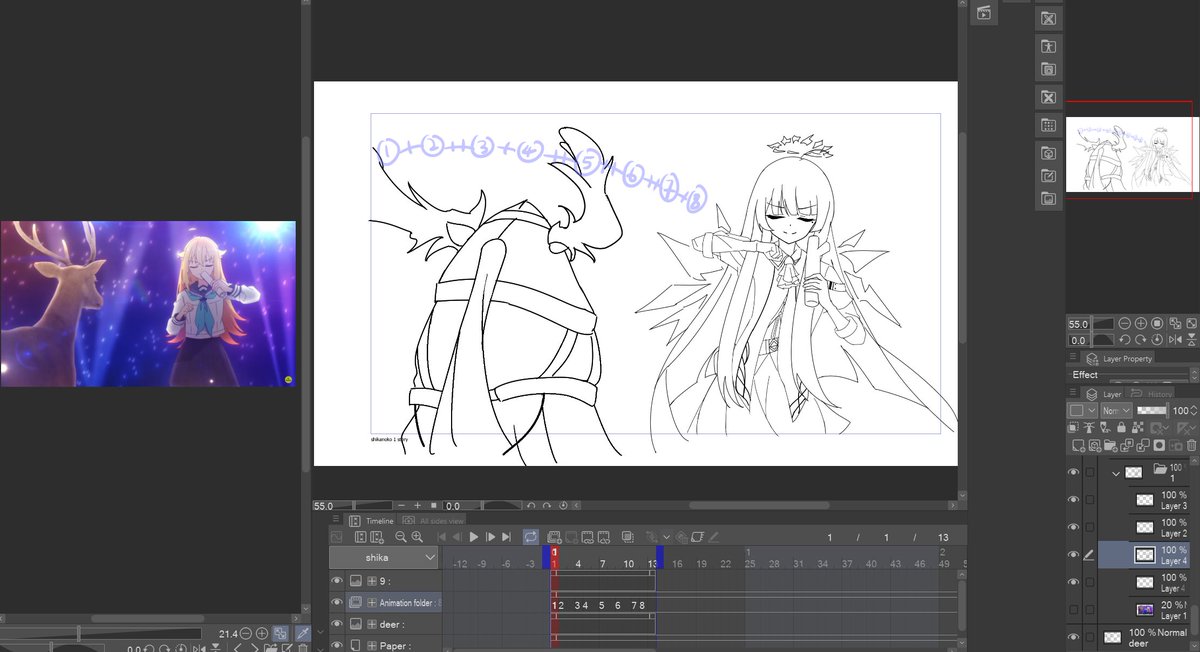Lock the selected layer

(1121, 427)
